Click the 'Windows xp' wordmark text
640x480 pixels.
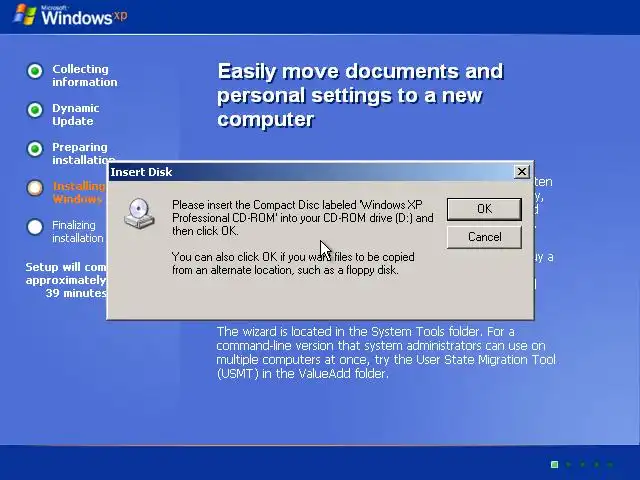[84, 17]
